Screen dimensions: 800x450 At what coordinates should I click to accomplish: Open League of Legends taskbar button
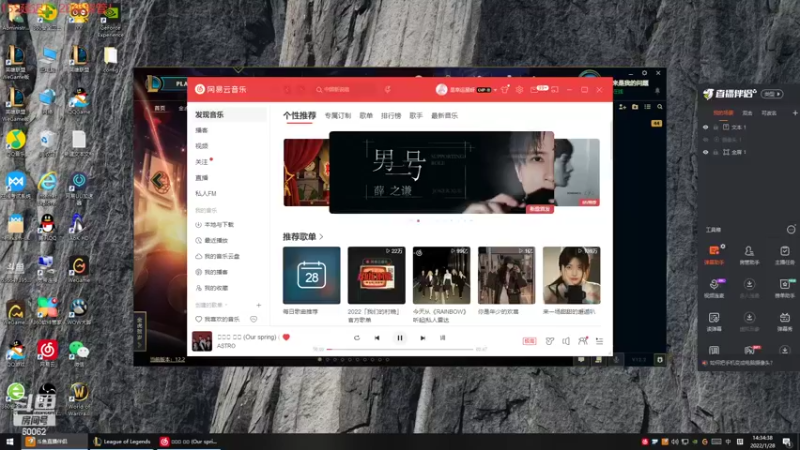tap(122, 442)
